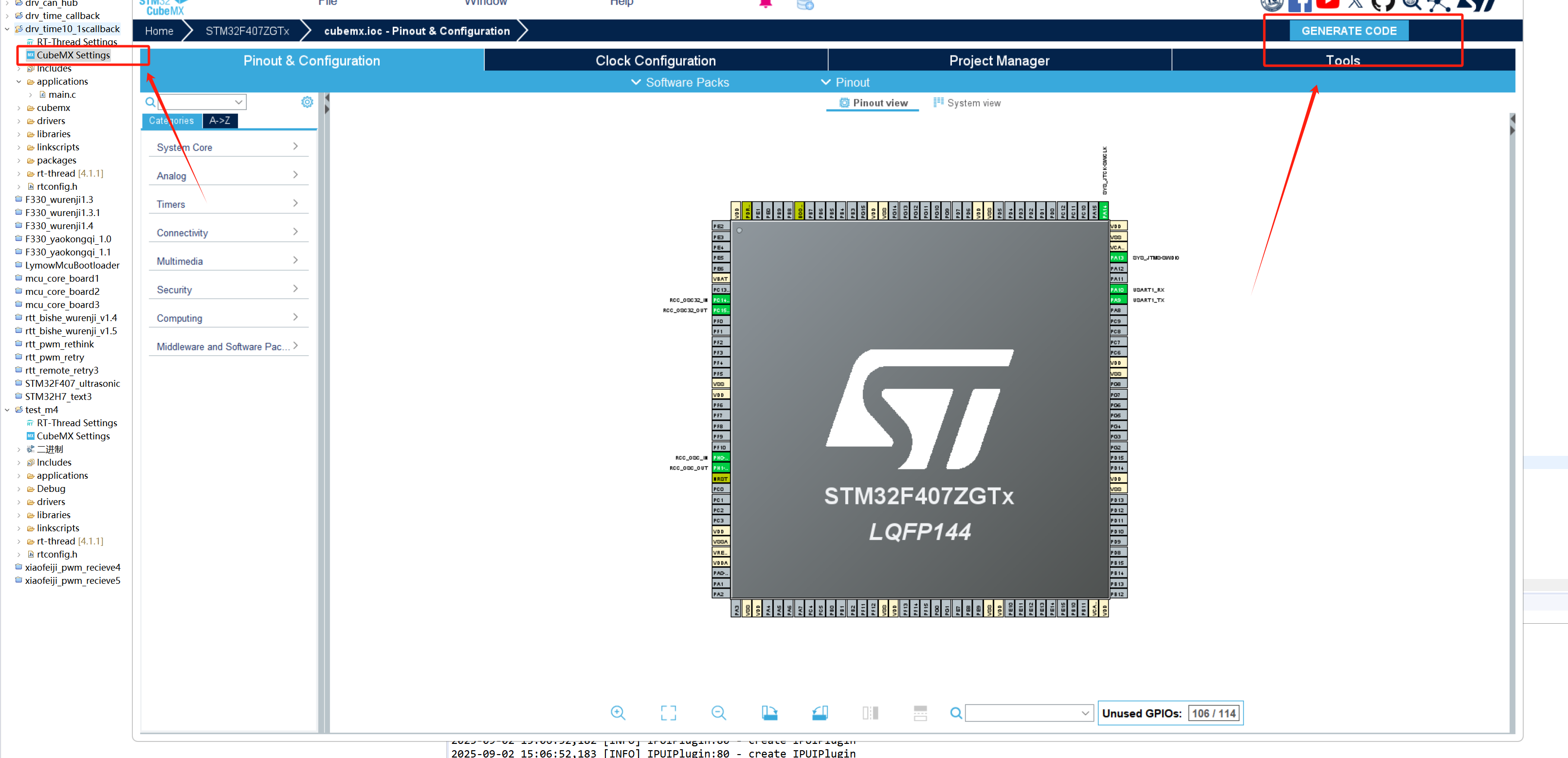Expand Connectivity category
The width and height of the screenshot is (1568, 758).
[228, 233]
